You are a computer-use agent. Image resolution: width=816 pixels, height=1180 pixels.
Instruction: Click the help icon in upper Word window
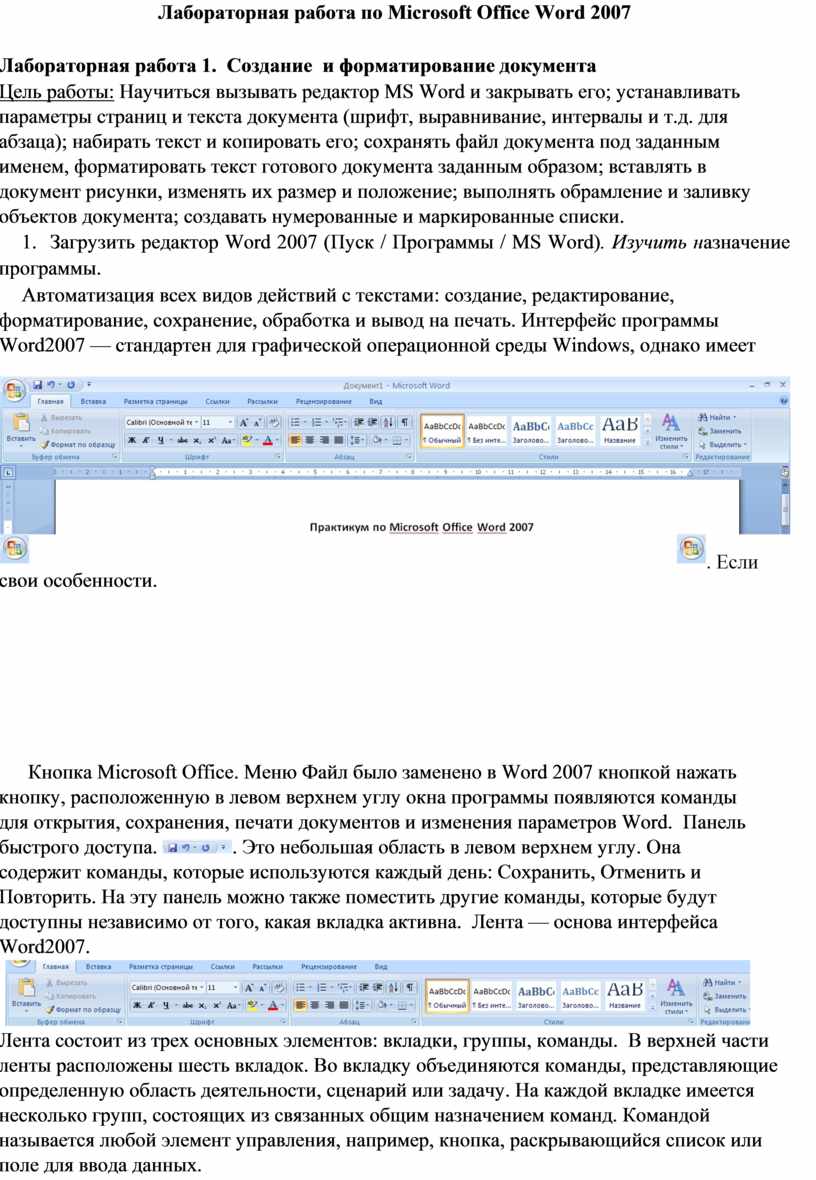(x=783, y=401)
